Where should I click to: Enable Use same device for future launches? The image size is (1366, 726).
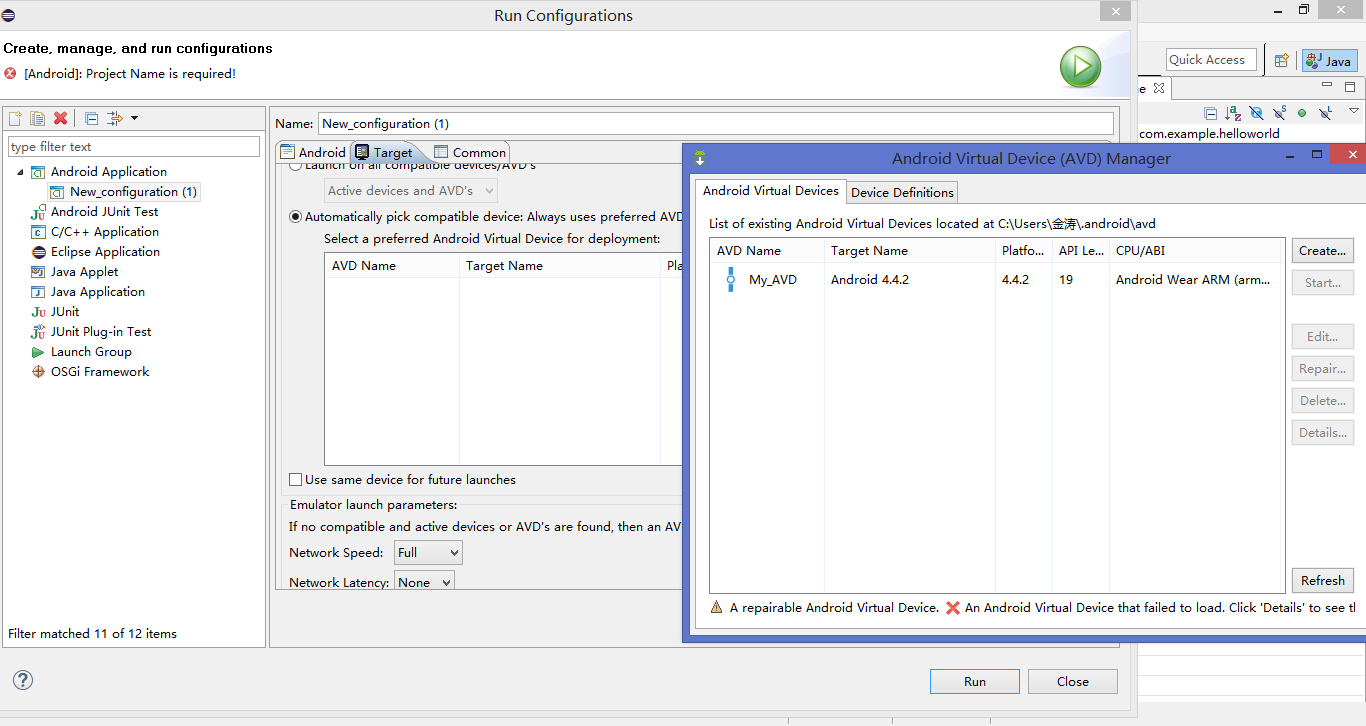(296, 480)
